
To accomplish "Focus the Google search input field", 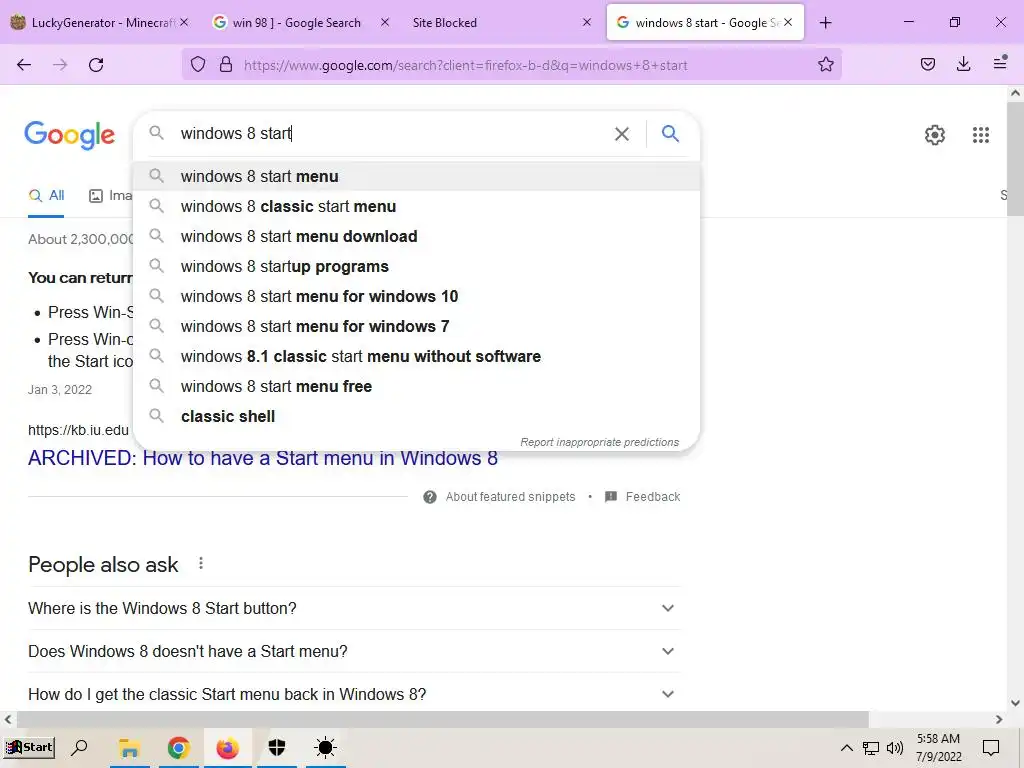I will pos(392,134).
